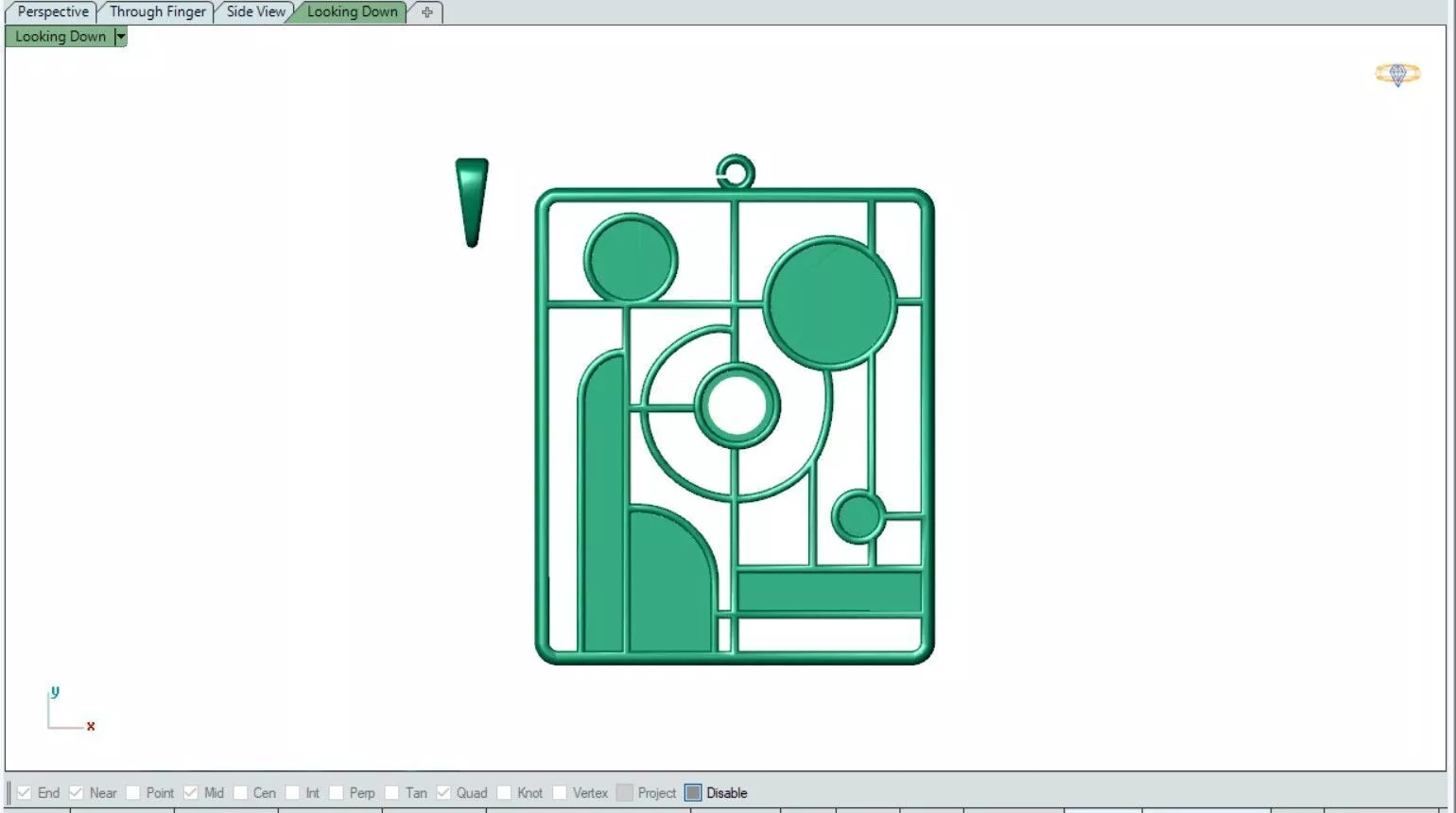Enable the Tan osnap checkbox
The width and height of the screenshot is (1456, 813).
[392, 792]
